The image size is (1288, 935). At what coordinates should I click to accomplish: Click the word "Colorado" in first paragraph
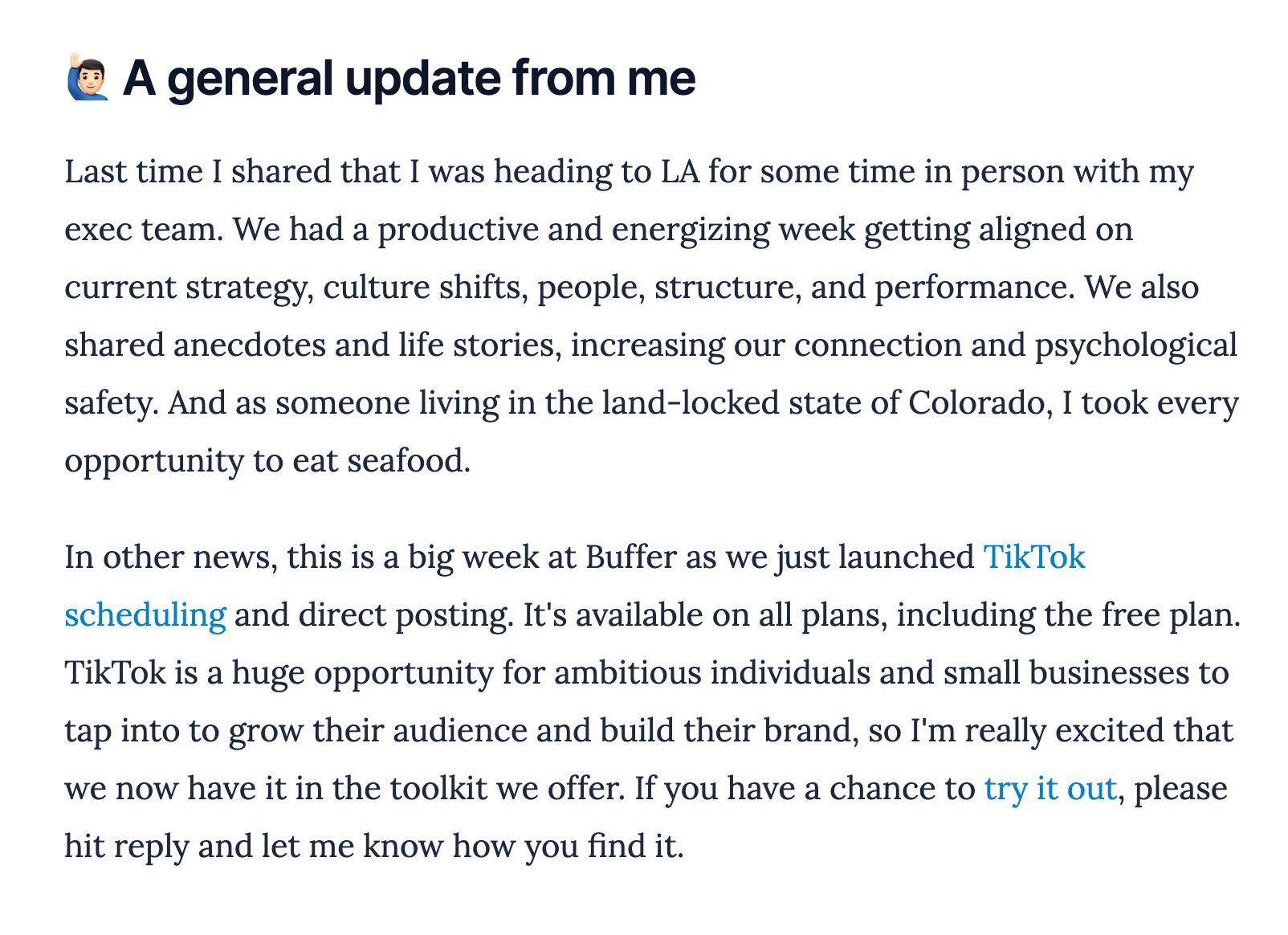click(980, 402)
